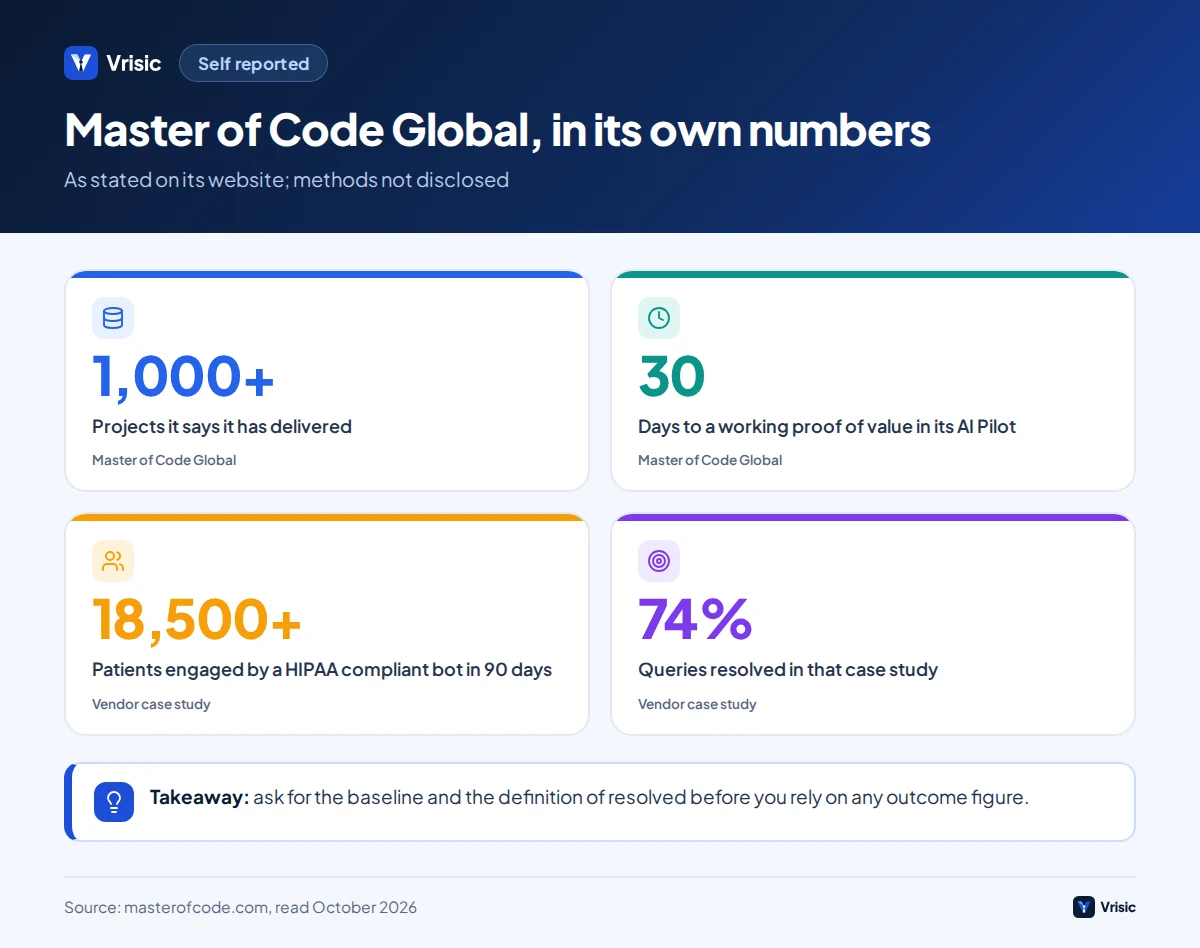Click the lightbulb icon beside Takeaway
Image resolution: width=1200 pixels, height=948 pixels.
point(114,802)
